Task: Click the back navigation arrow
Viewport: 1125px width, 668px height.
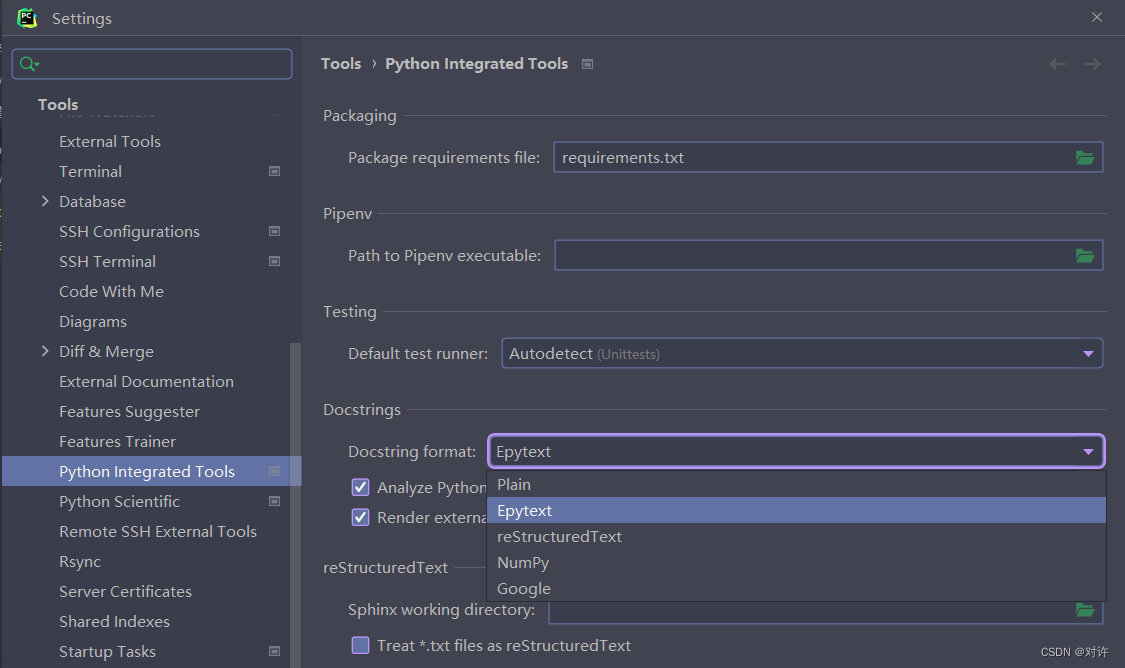Action: pyautogui.click(x=1057, y=64)
